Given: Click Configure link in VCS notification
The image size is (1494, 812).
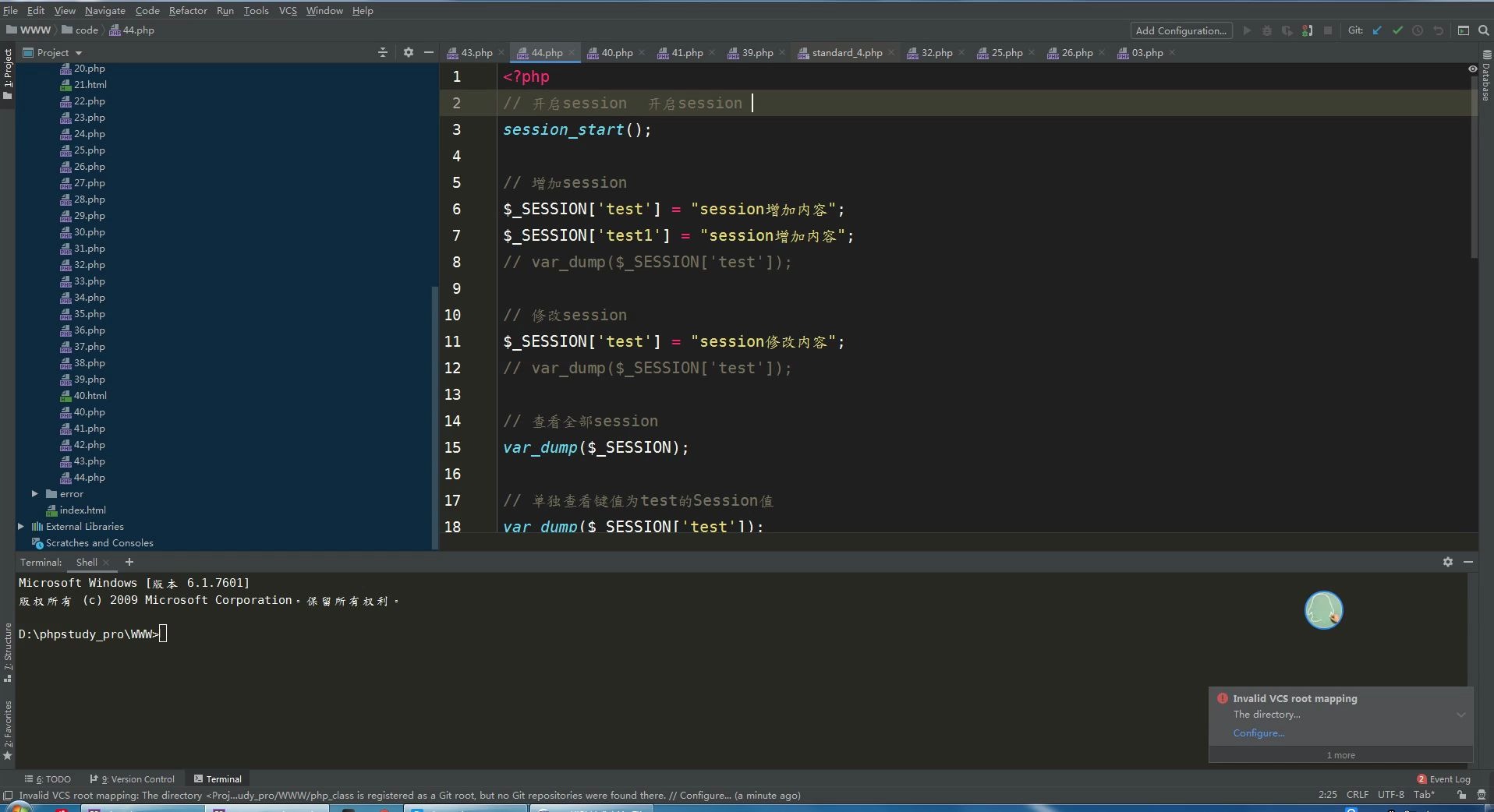Looking at the screenshot, I should coord(1258,733).
